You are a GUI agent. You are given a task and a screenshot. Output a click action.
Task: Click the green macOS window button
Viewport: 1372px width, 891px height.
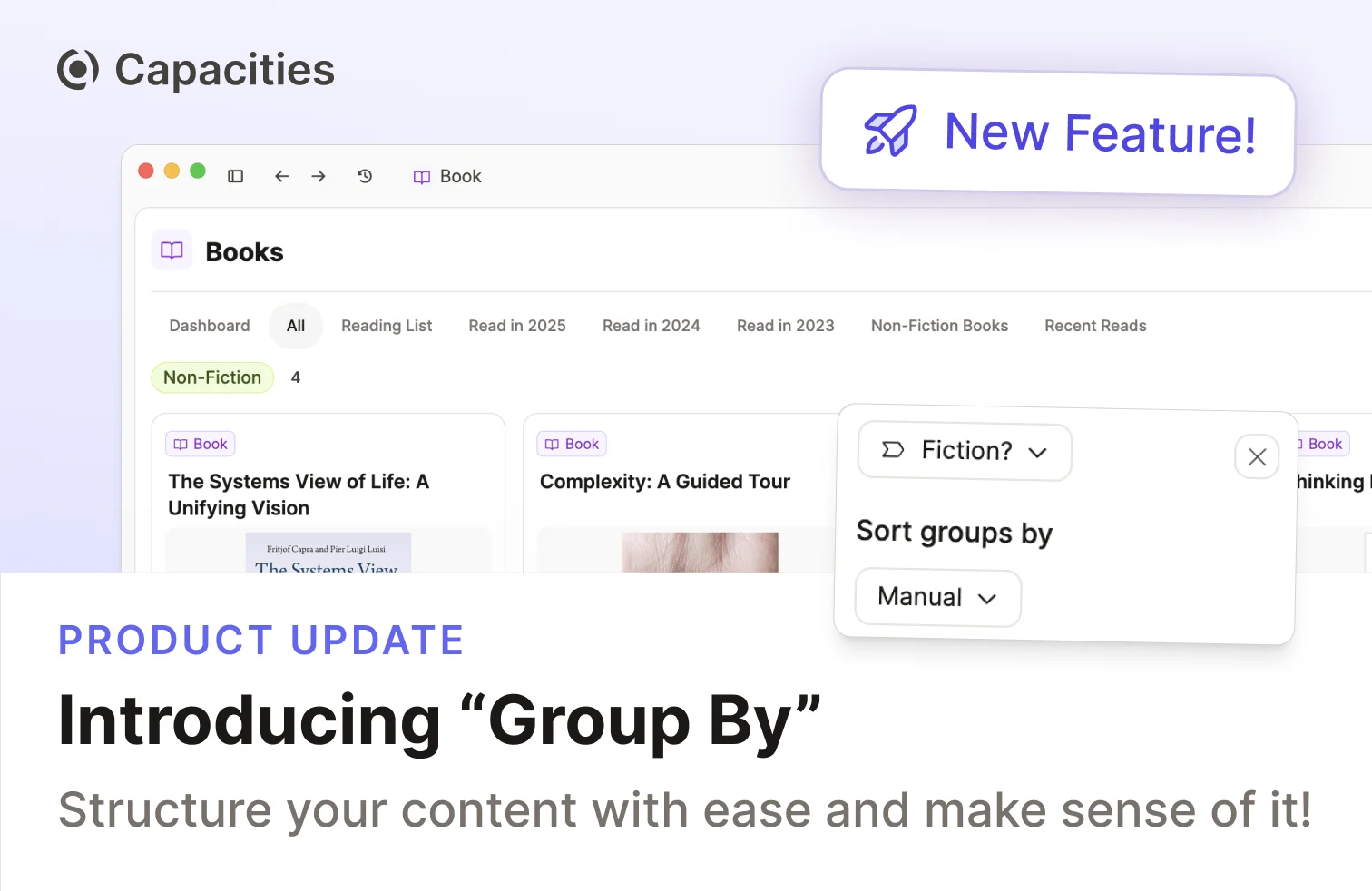point(198,171)
